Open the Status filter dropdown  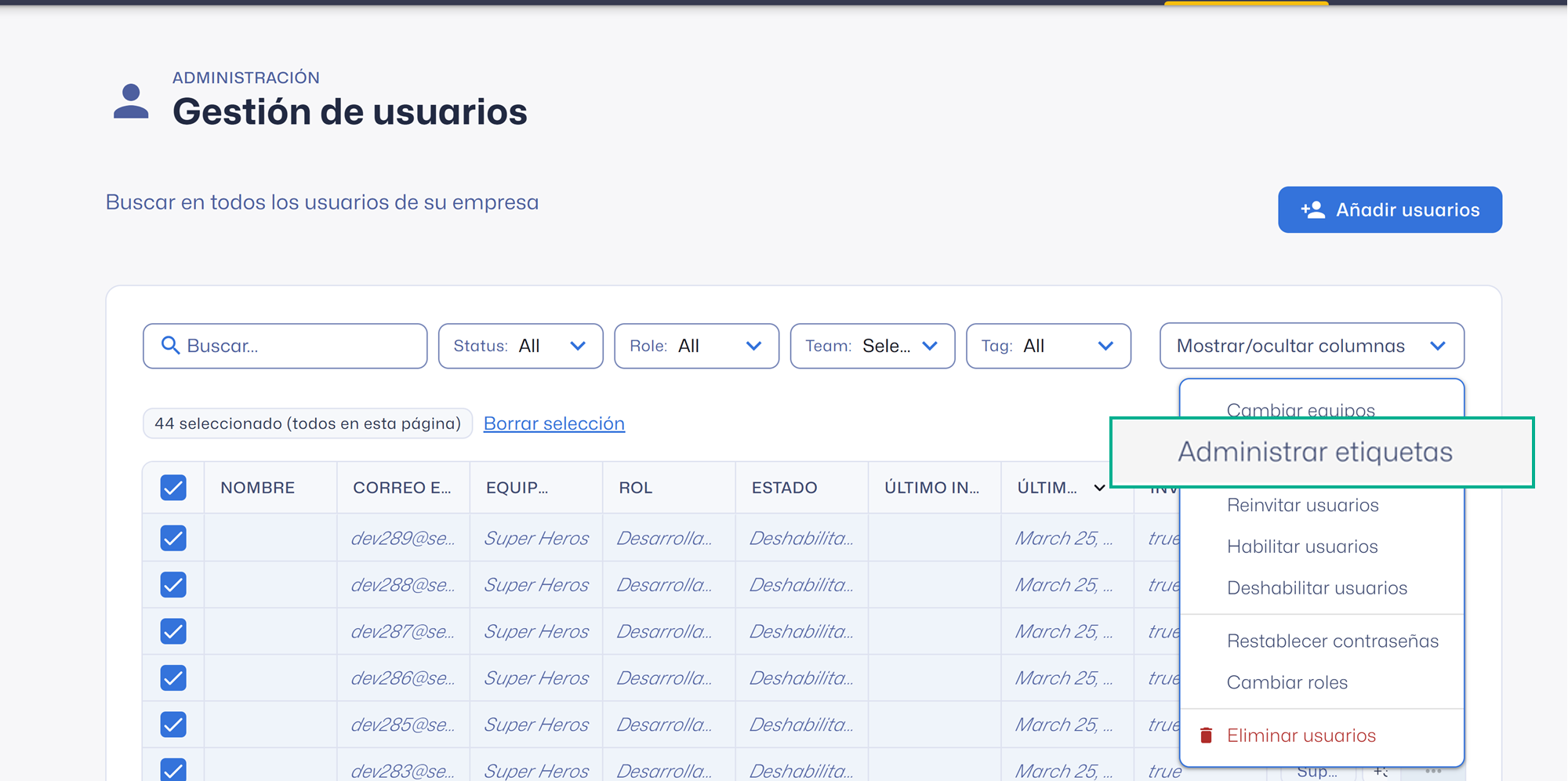pos(521,346)
